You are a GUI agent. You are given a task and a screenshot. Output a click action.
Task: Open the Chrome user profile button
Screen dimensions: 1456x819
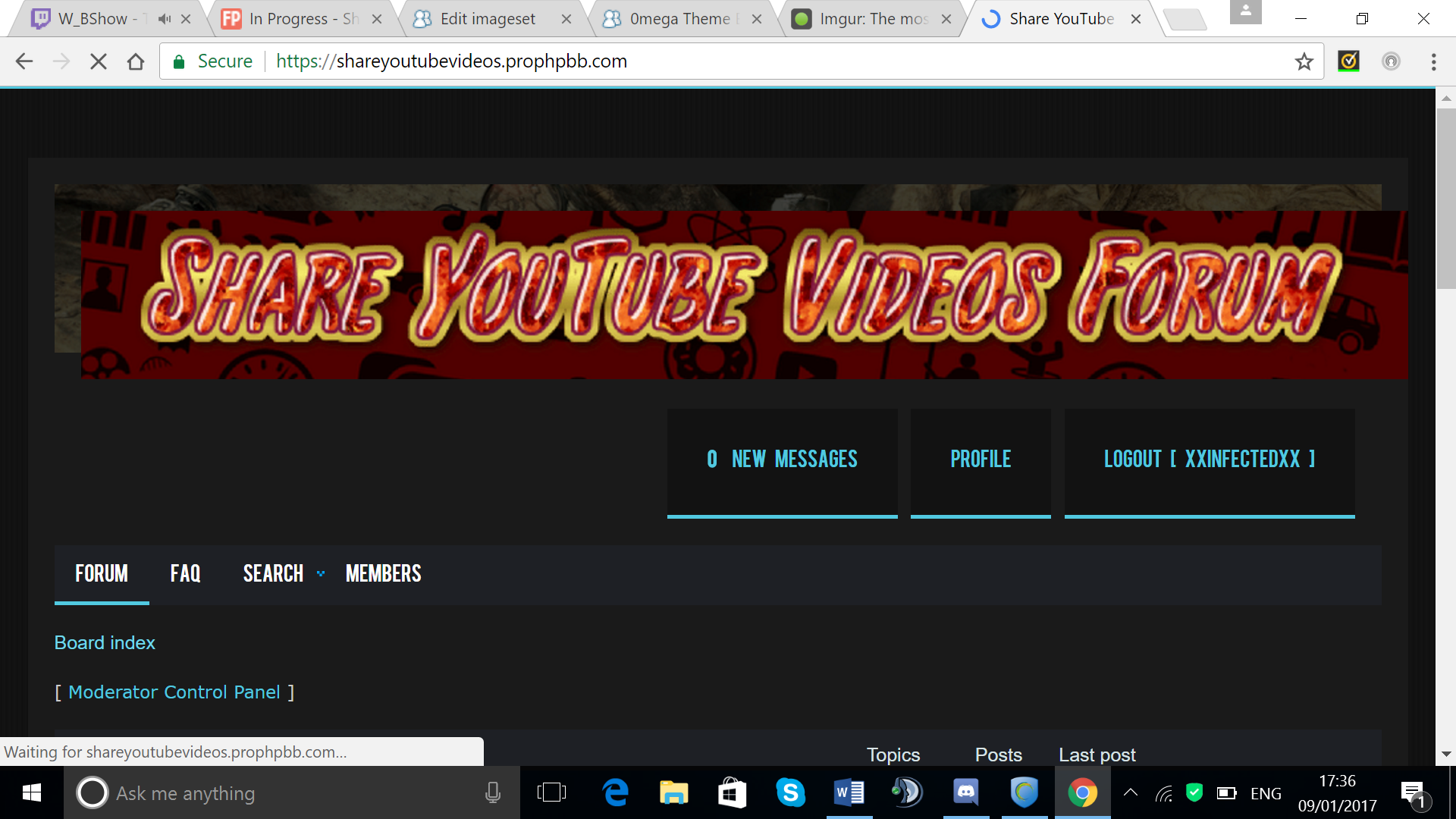1245,11
